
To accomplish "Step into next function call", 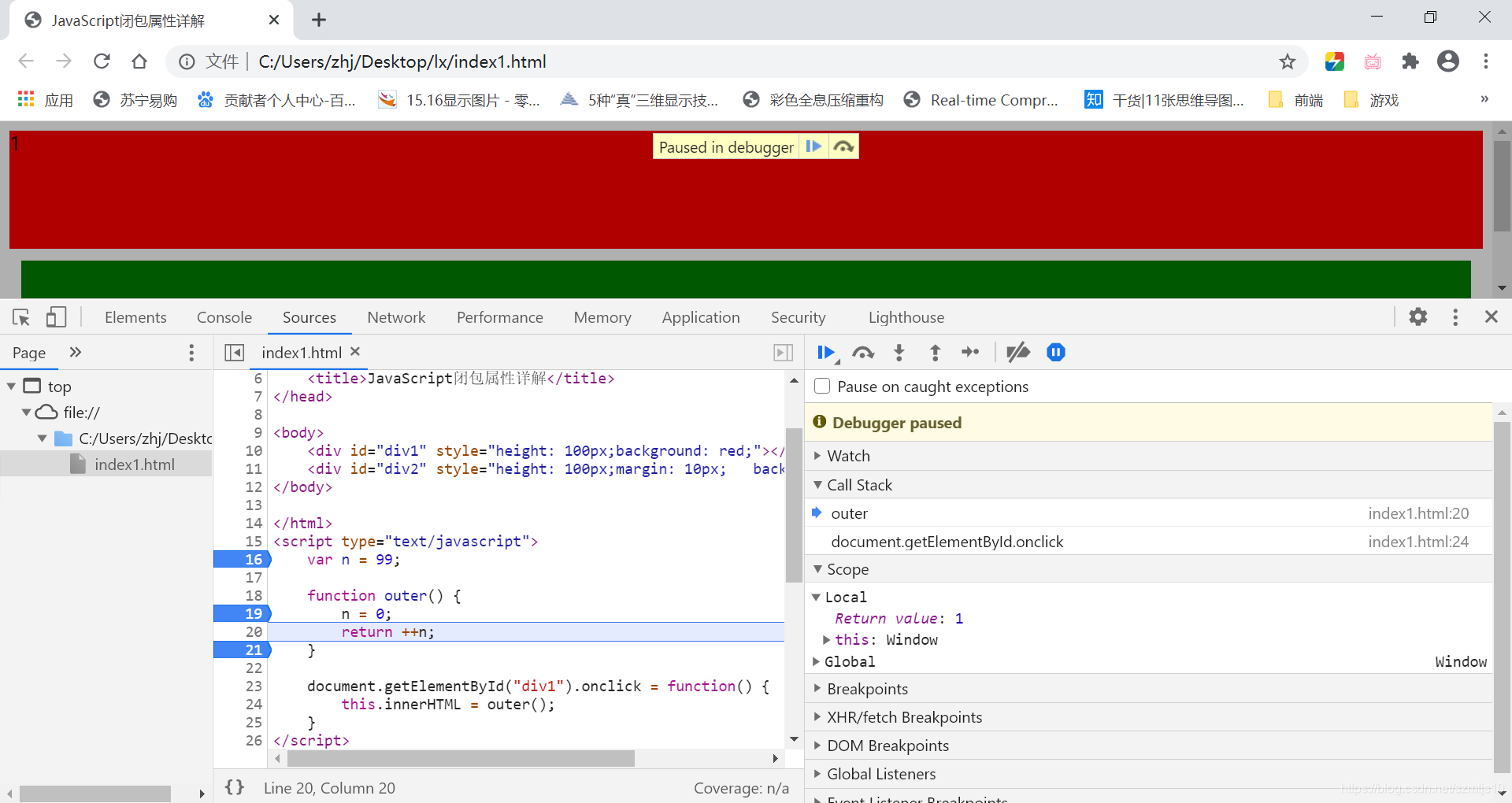I will pos(899,353).
